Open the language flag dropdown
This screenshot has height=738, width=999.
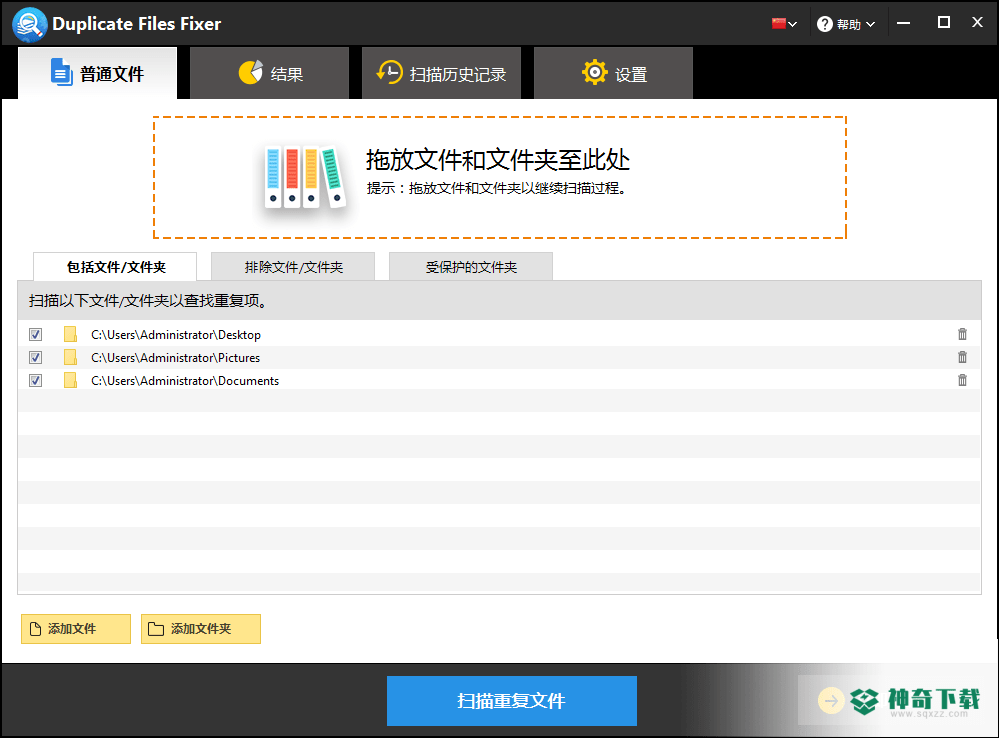coord(784,24)
